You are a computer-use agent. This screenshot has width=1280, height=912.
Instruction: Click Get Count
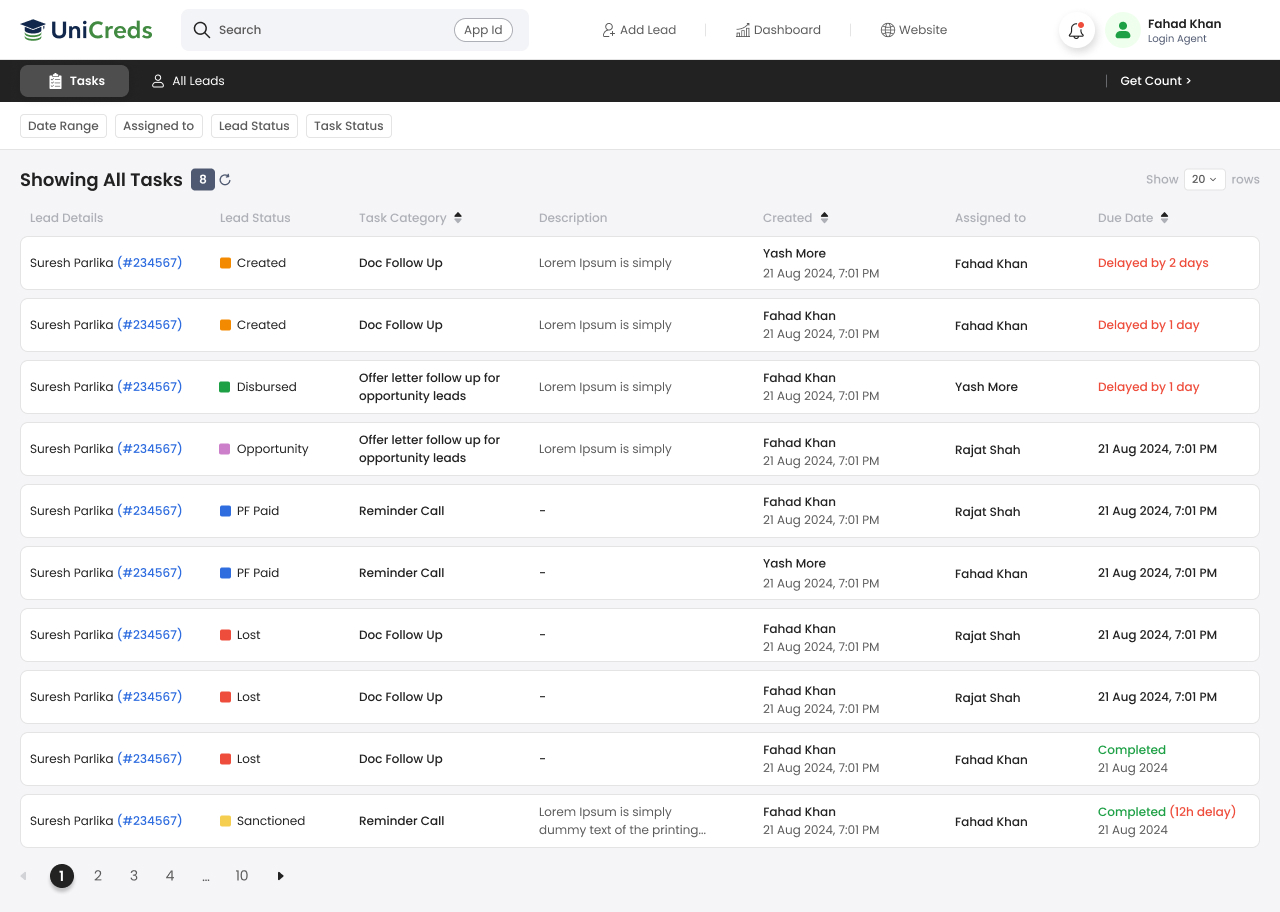(1155, 81)
